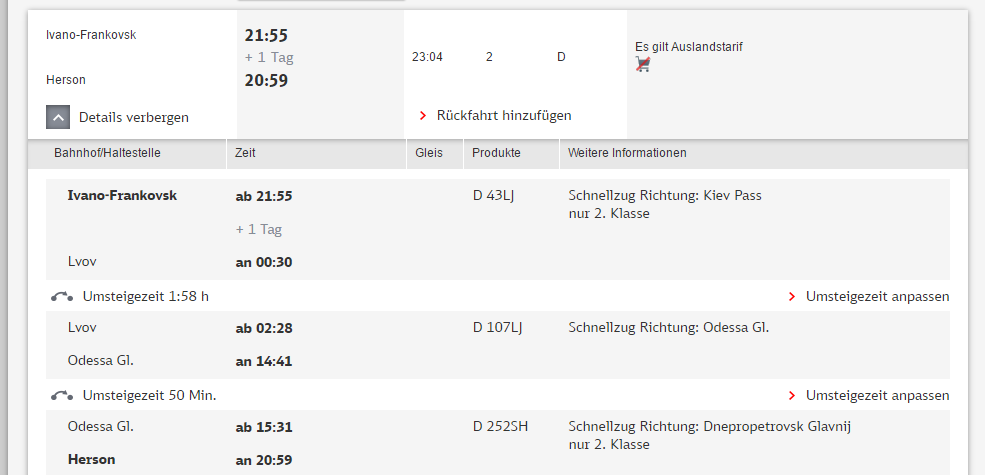Click the Es gilt Auslandstarif notice
985x475 pixels.
click(689, 46)
